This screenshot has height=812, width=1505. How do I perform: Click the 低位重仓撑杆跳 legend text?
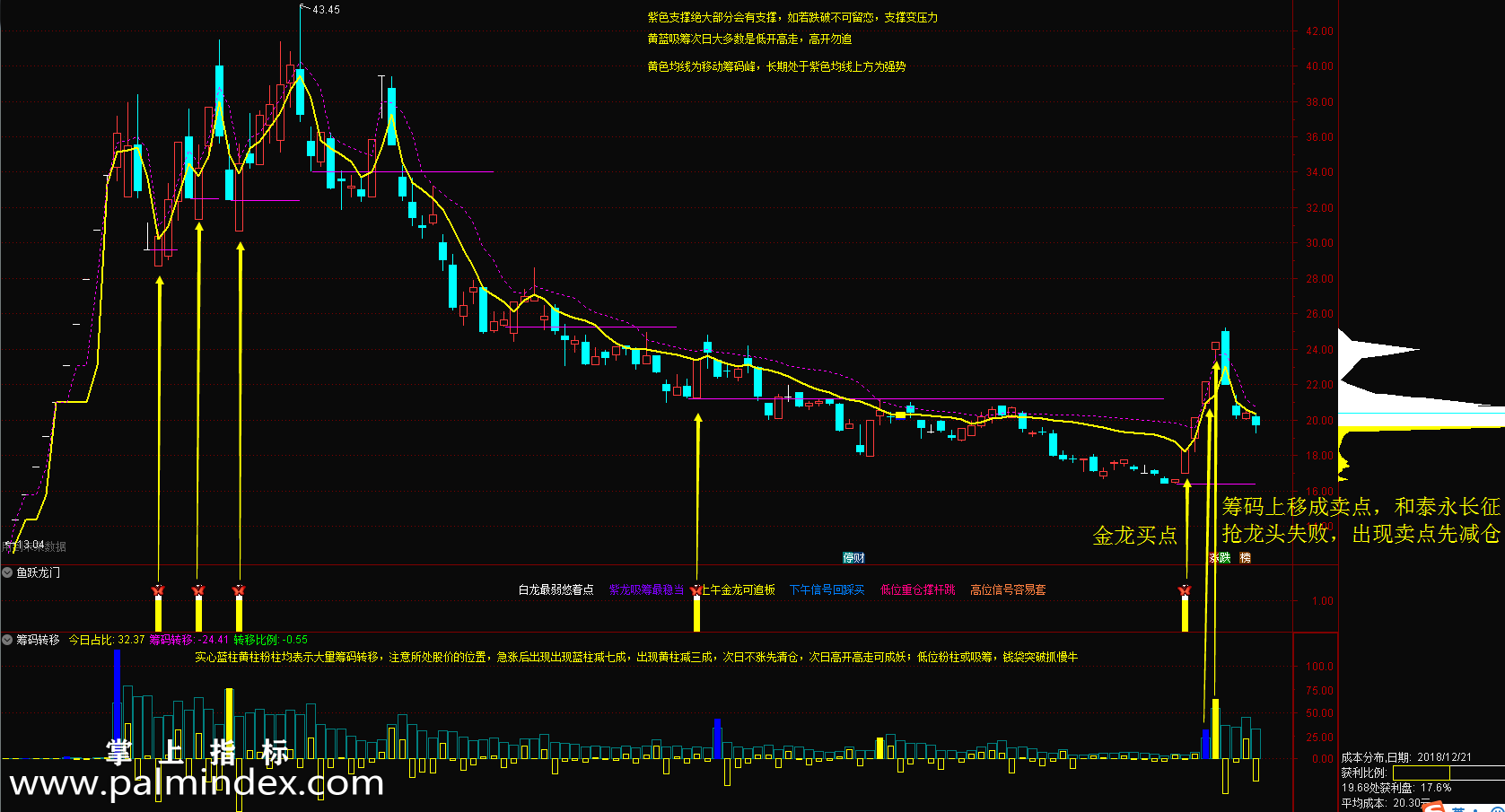(918, 589)
